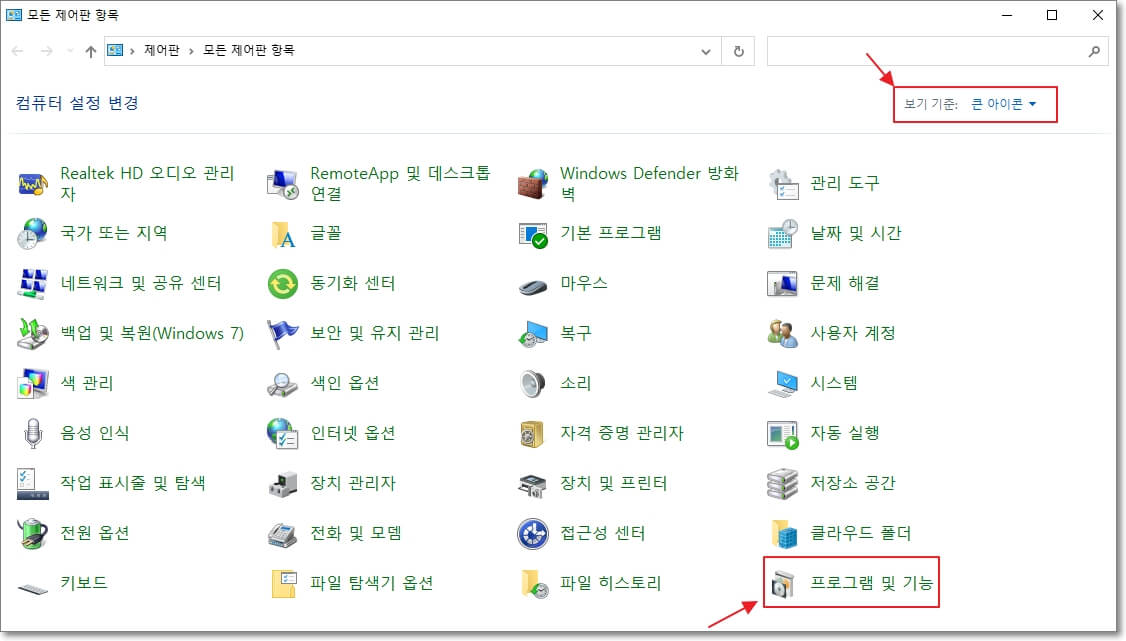Open the 장치 및 프린터 icon

pos(533,484)
